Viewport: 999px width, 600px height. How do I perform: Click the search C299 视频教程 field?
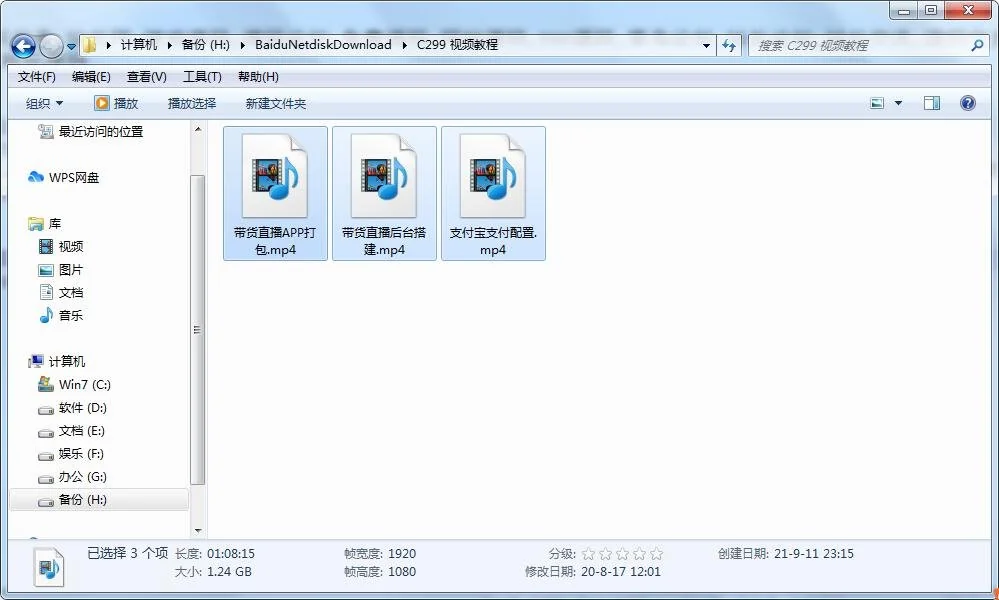point(860,45)
